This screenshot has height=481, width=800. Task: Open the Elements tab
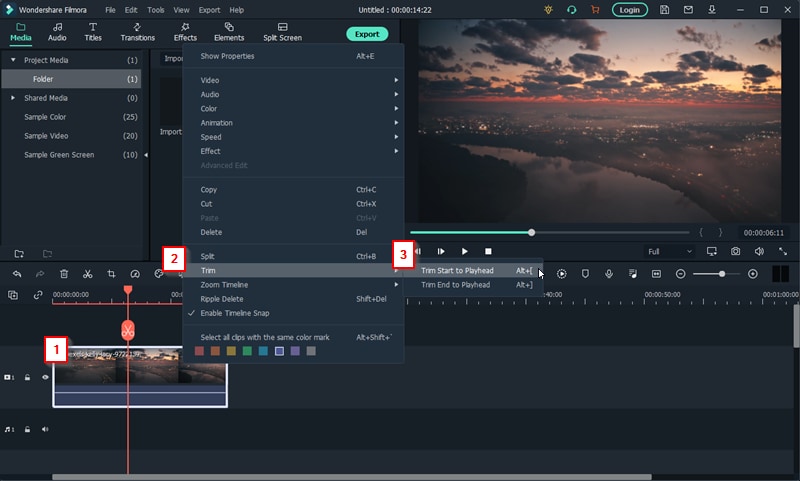point(229,32)
